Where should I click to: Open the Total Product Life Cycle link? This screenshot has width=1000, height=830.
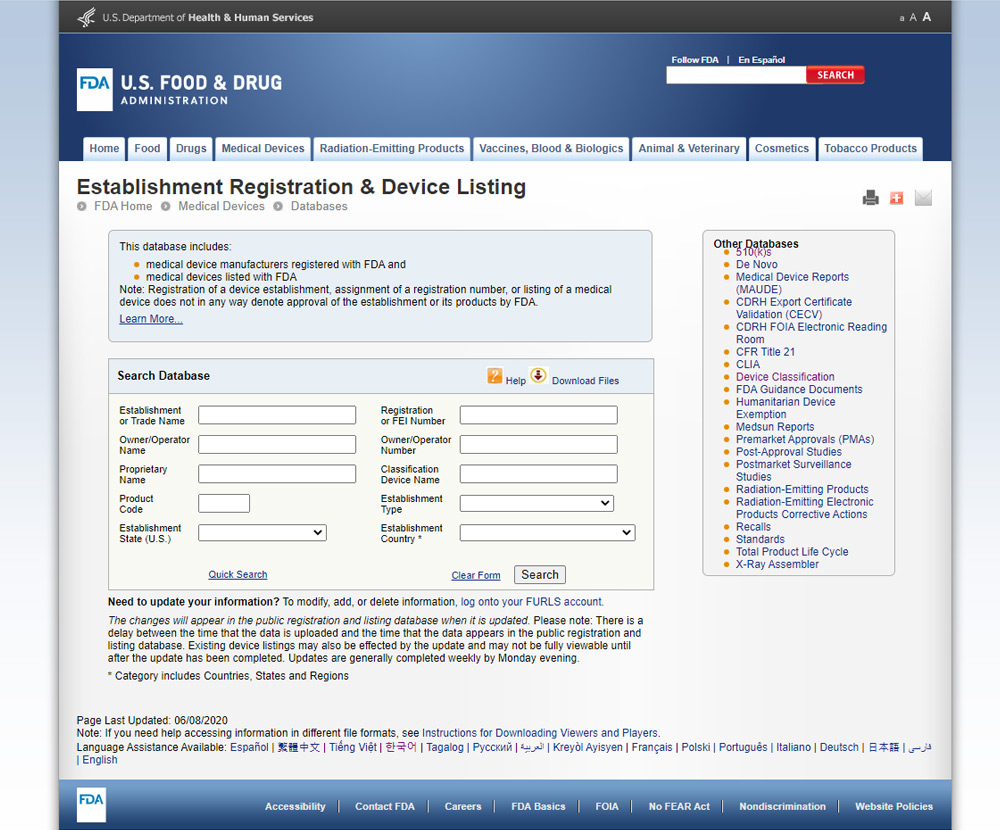[x=792, y=552]
